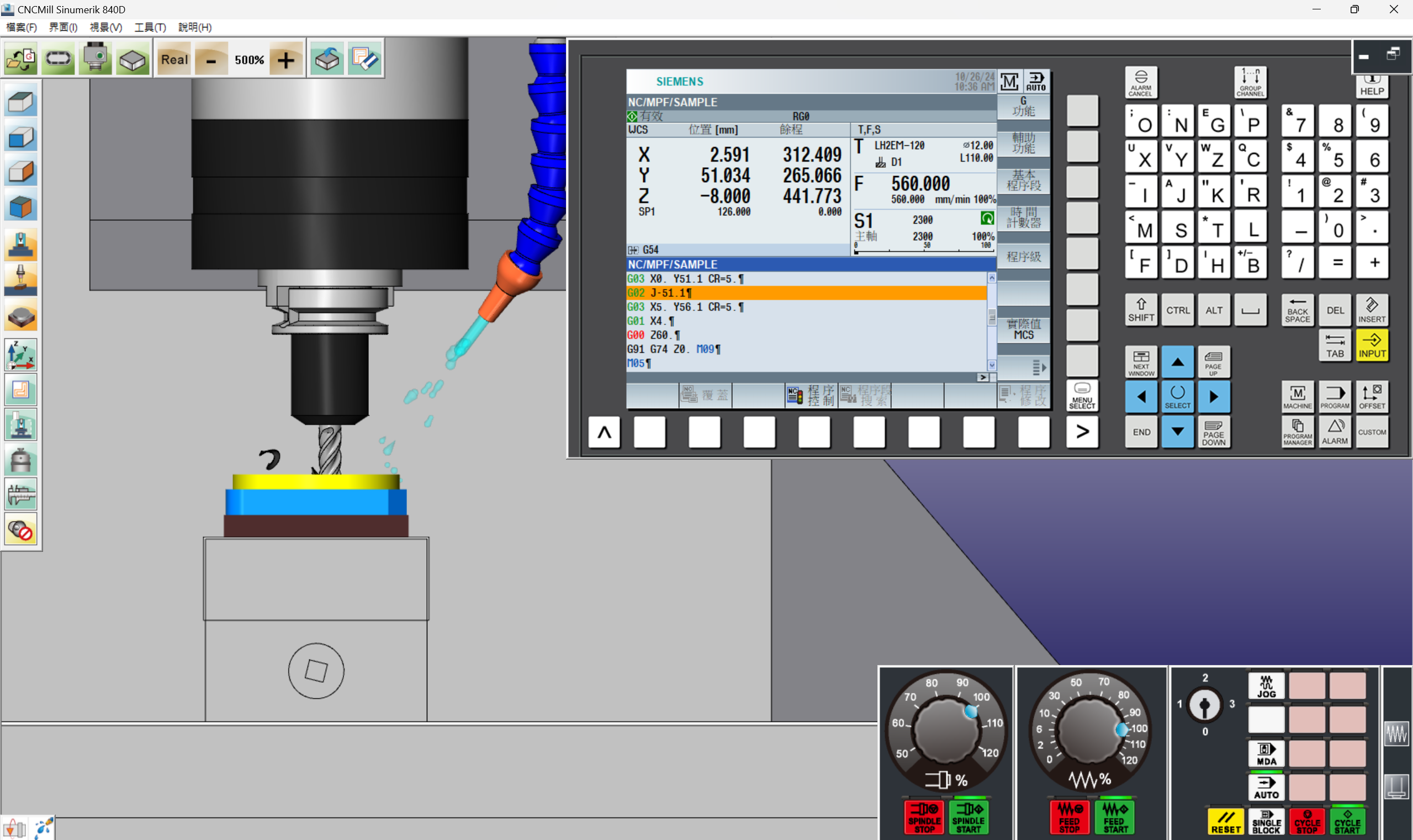The image size is (1413, 840).
Task: Open 工具(T) menu
Action: click(x=150, y=27)
